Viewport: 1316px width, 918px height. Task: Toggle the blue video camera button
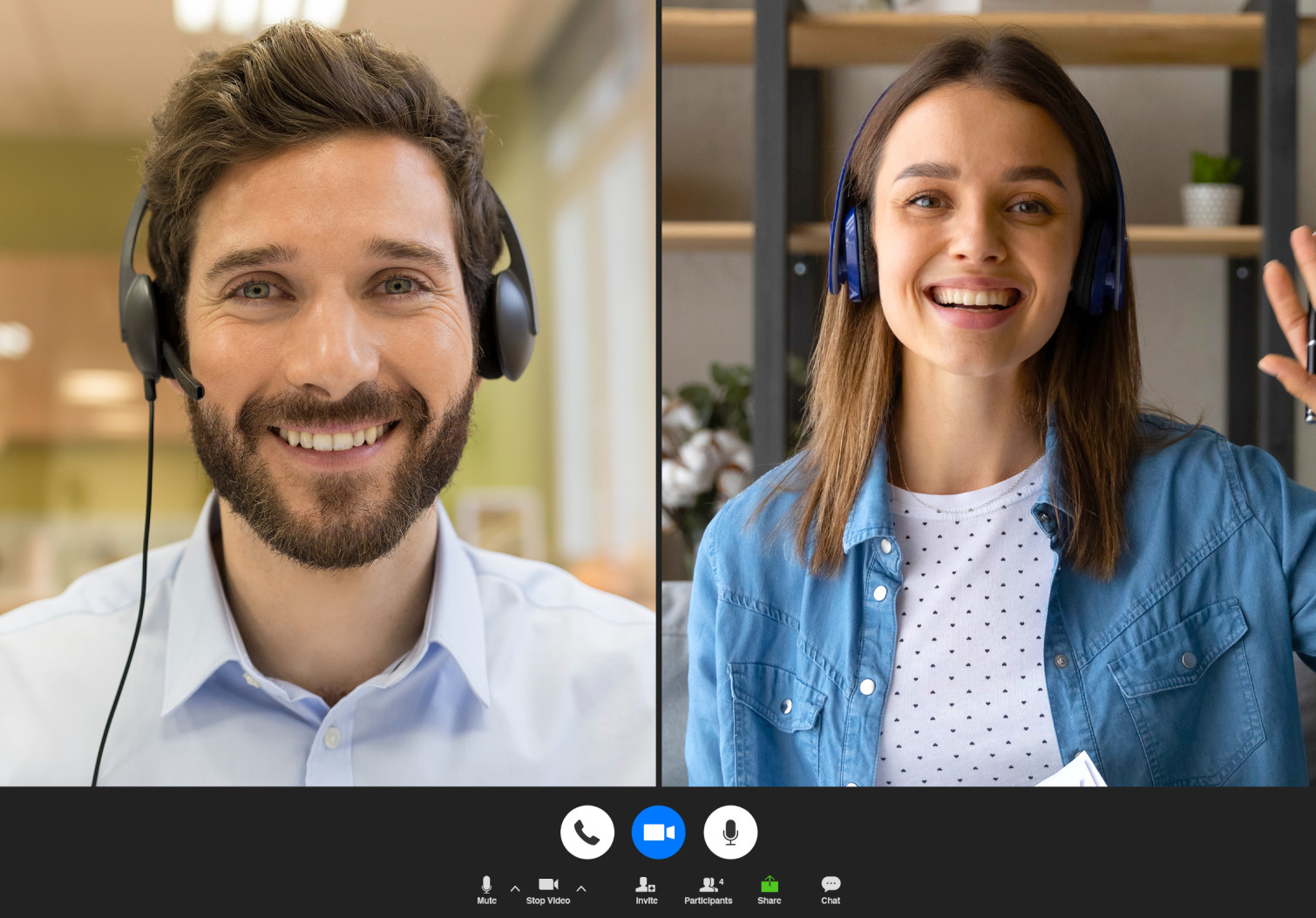[659, 833]
